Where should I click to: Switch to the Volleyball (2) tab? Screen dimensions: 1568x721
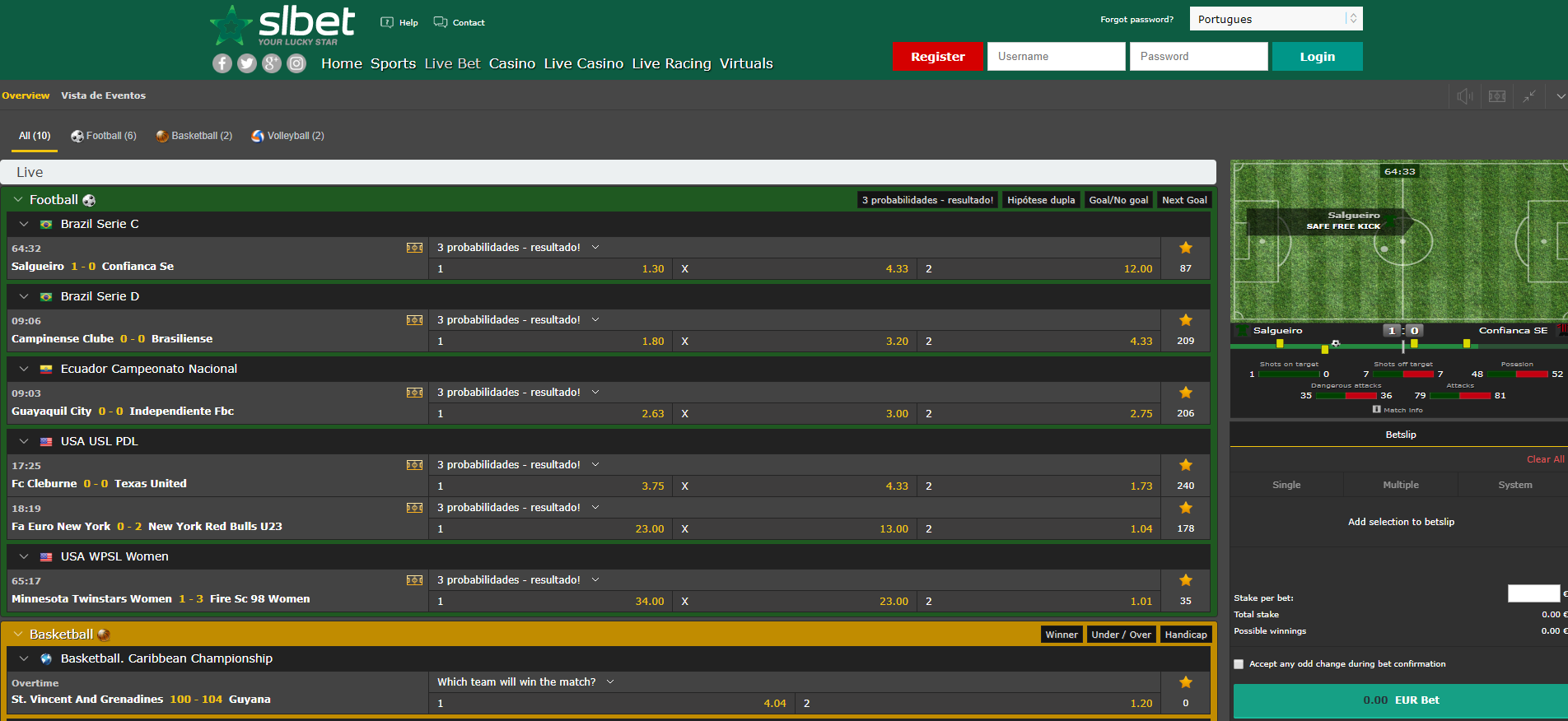point(288,136)
